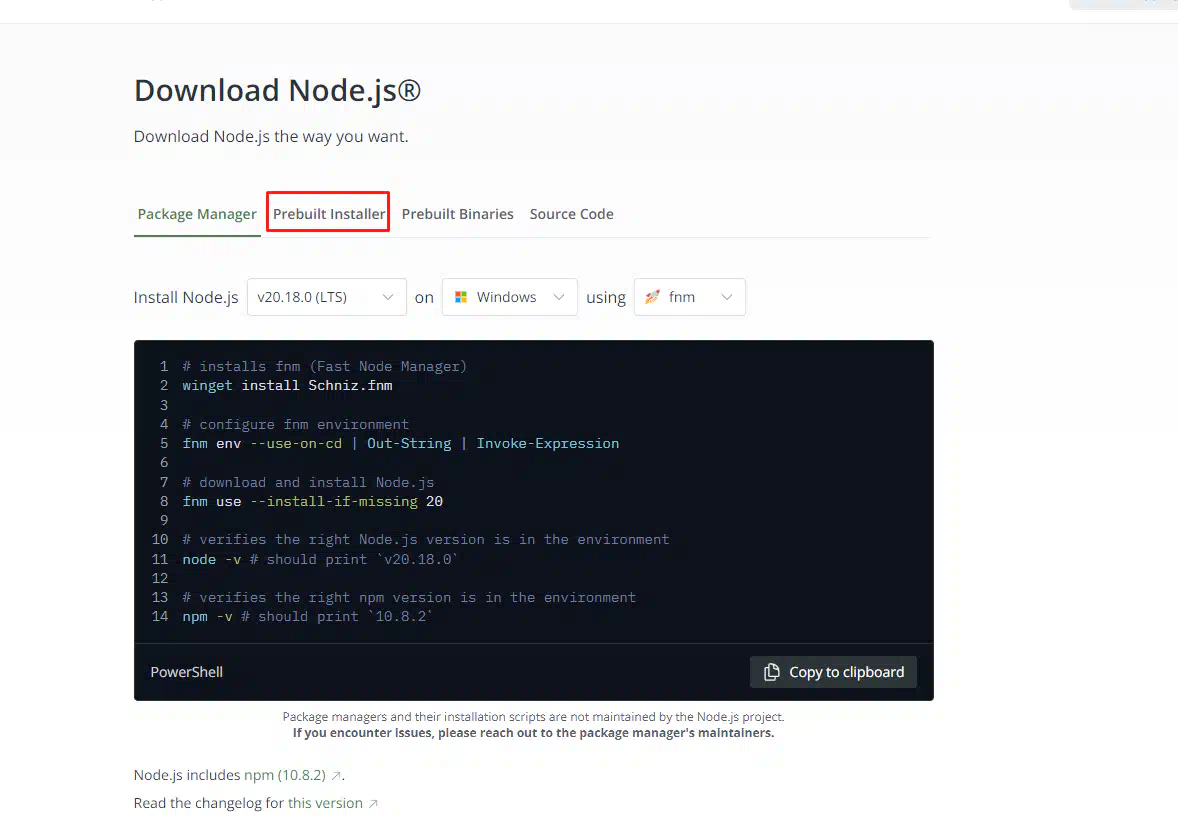
Task: Click the 'winget install Schniz.fnm' code line
Action: pyautogui.click(x=287, y=385)
